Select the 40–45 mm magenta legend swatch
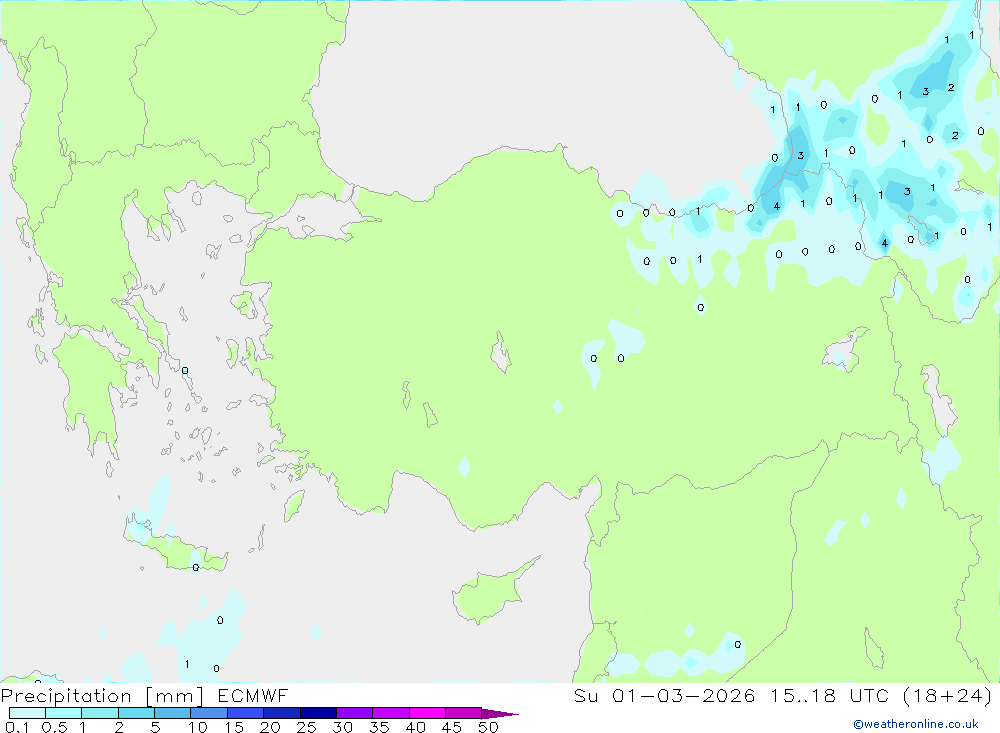 coord(427,713)
